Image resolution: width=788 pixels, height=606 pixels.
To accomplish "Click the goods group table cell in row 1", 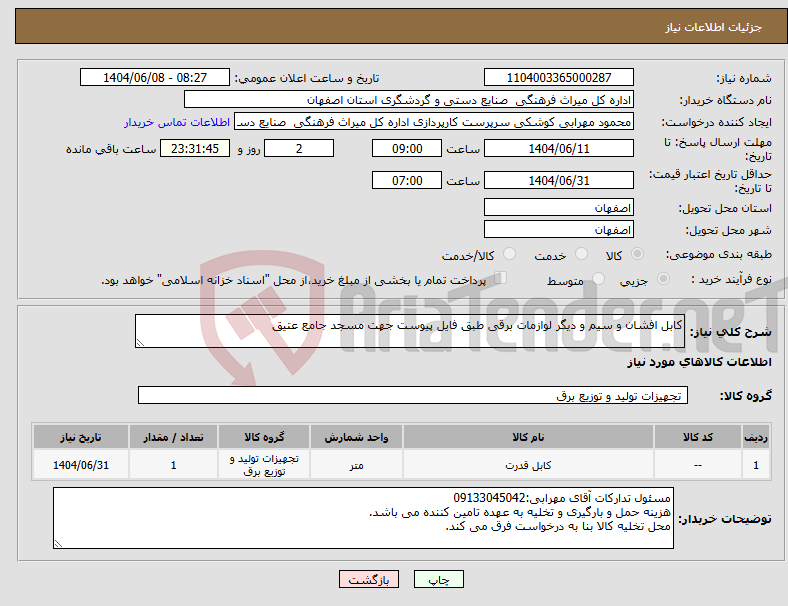I will tap(264, 465).
